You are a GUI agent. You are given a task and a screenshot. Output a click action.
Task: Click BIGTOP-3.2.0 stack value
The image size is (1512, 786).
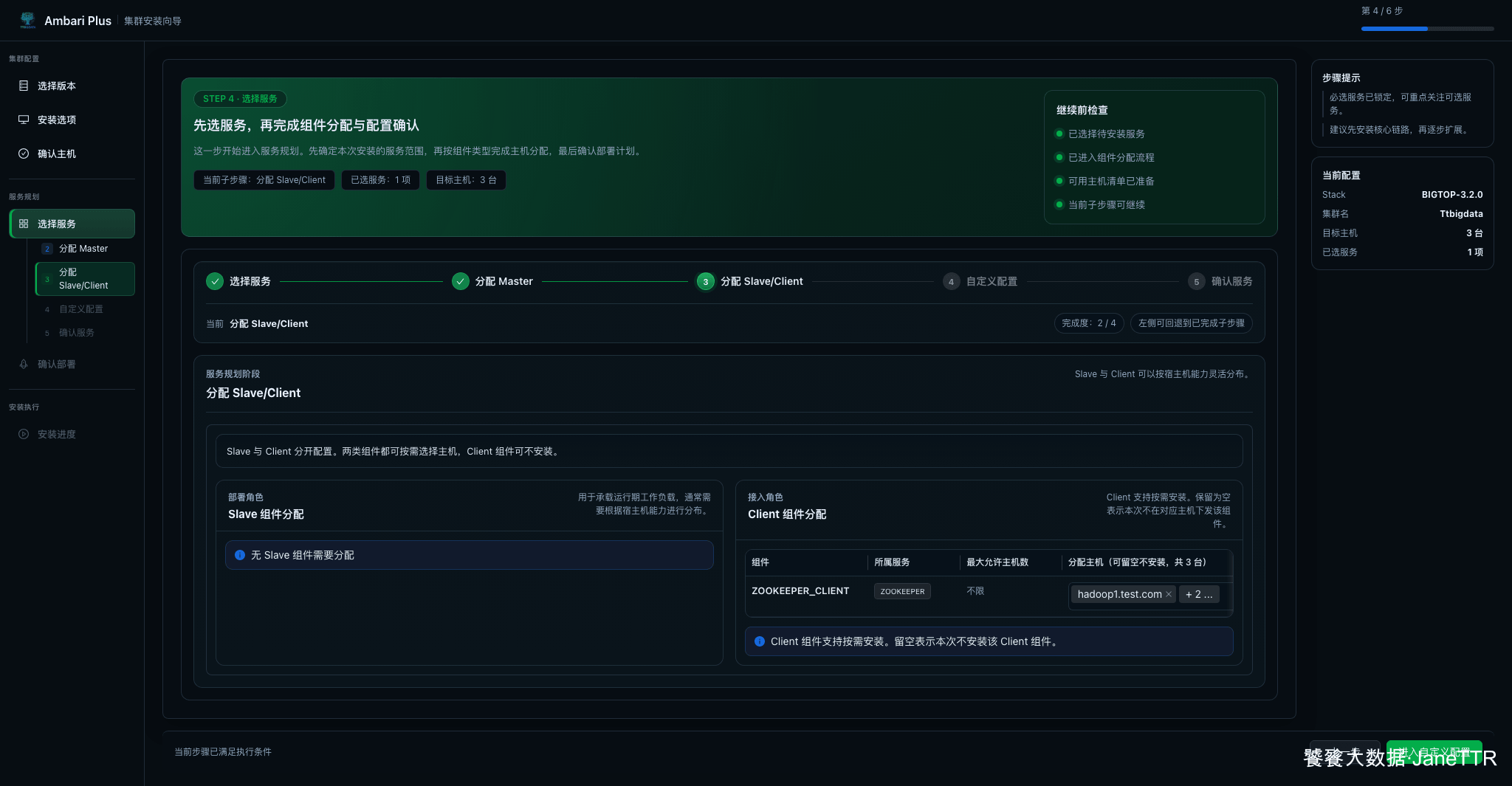[x=1452, y=195]
